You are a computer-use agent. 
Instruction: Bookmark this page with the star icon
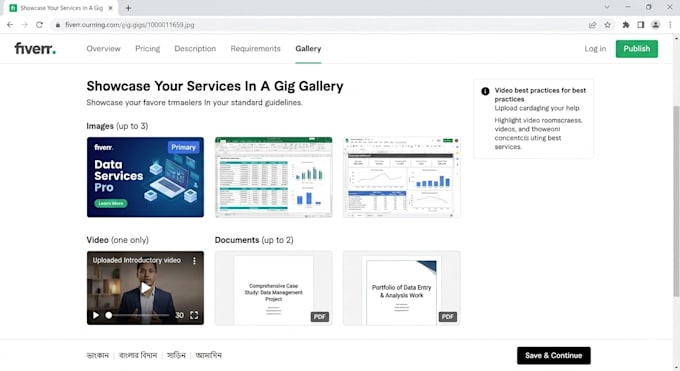(607, 25)
